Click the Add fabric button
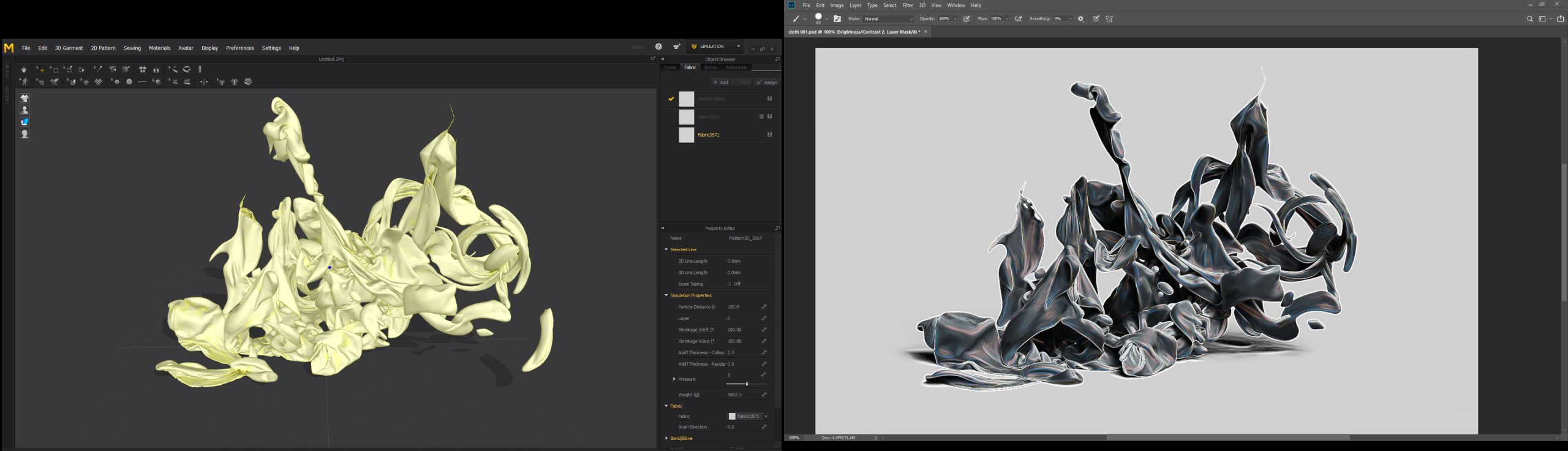Screen dimensions: 1568x451 tap(720, 82)
